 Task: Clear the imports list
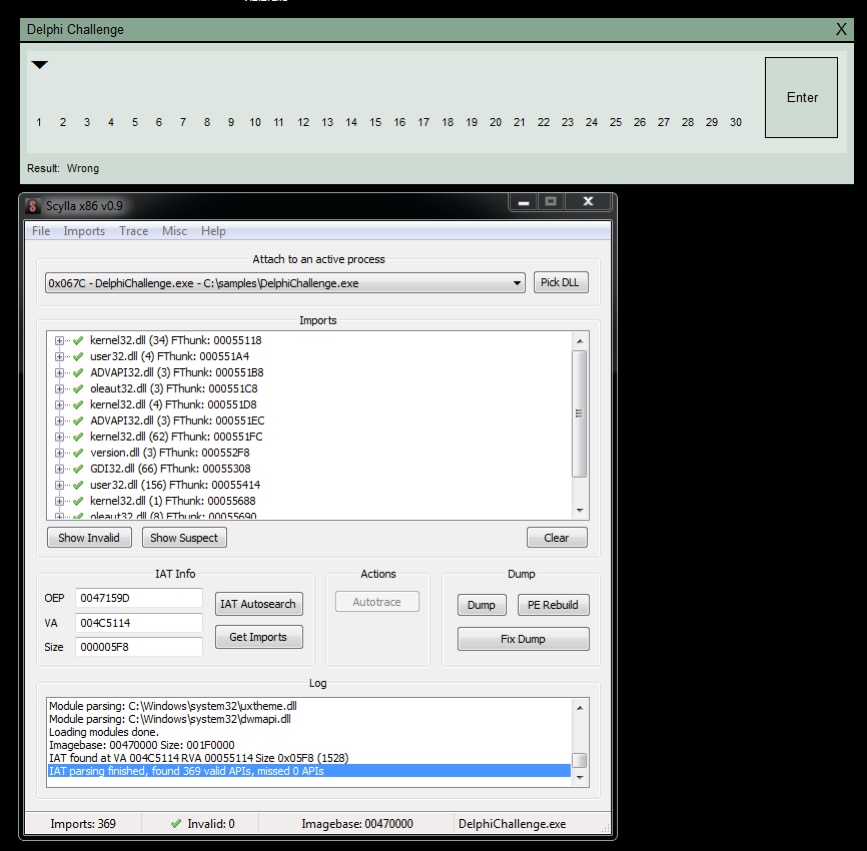(x=557, y=537)
